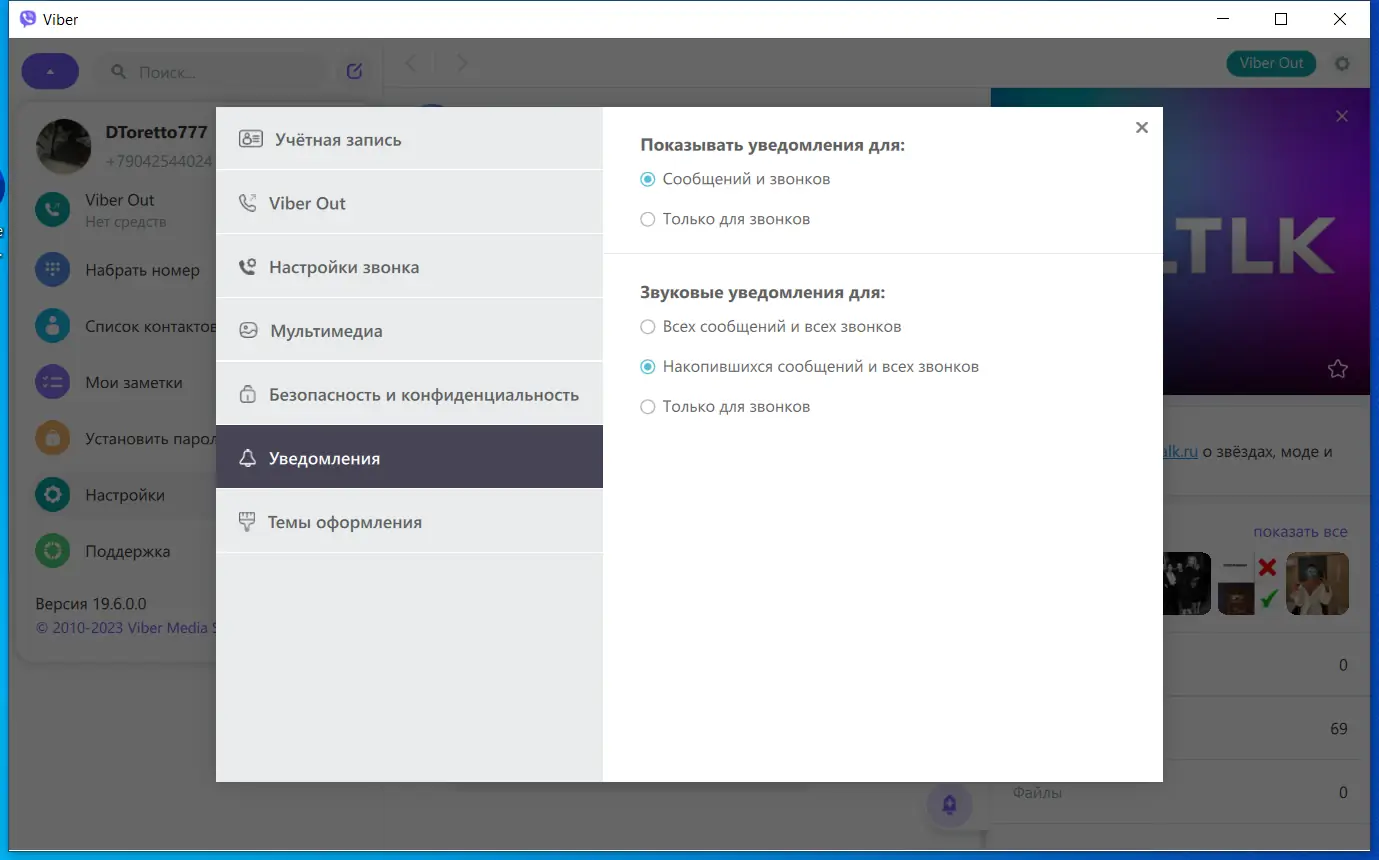Open the Темы оформления tab
1379x860 pixels.
[409, 522]
